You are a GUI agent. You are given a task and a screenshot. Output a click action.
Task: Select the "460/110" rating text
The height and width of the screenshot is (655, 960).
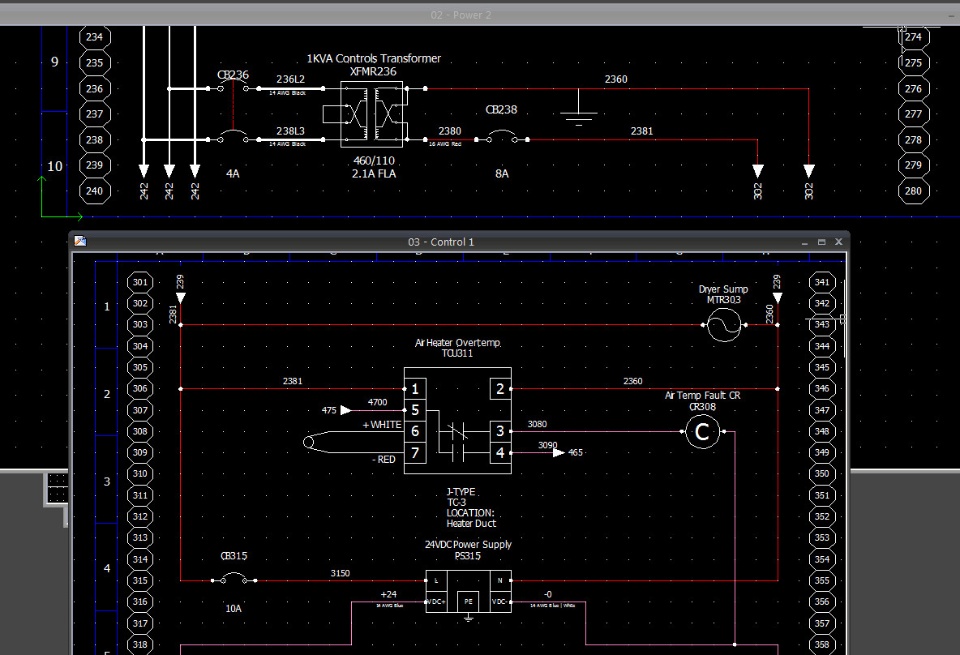[x=374, y=160]
